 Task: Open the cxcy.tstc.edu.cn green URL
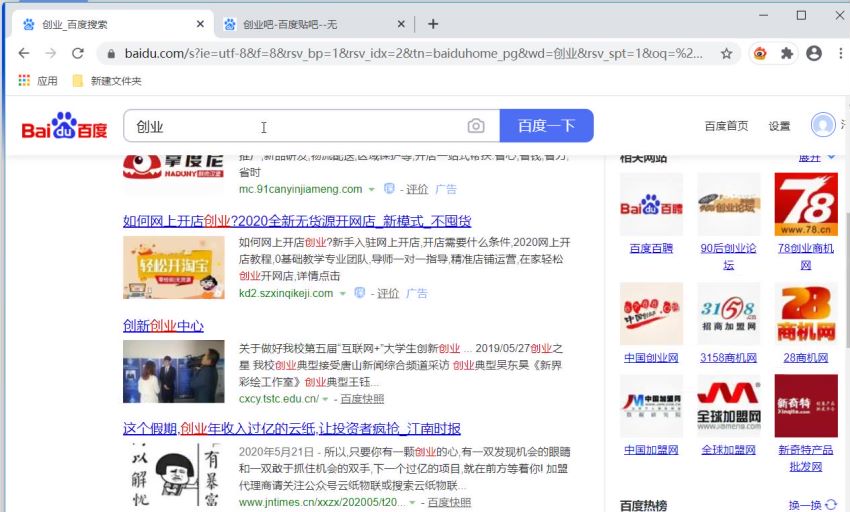[279, 399]
